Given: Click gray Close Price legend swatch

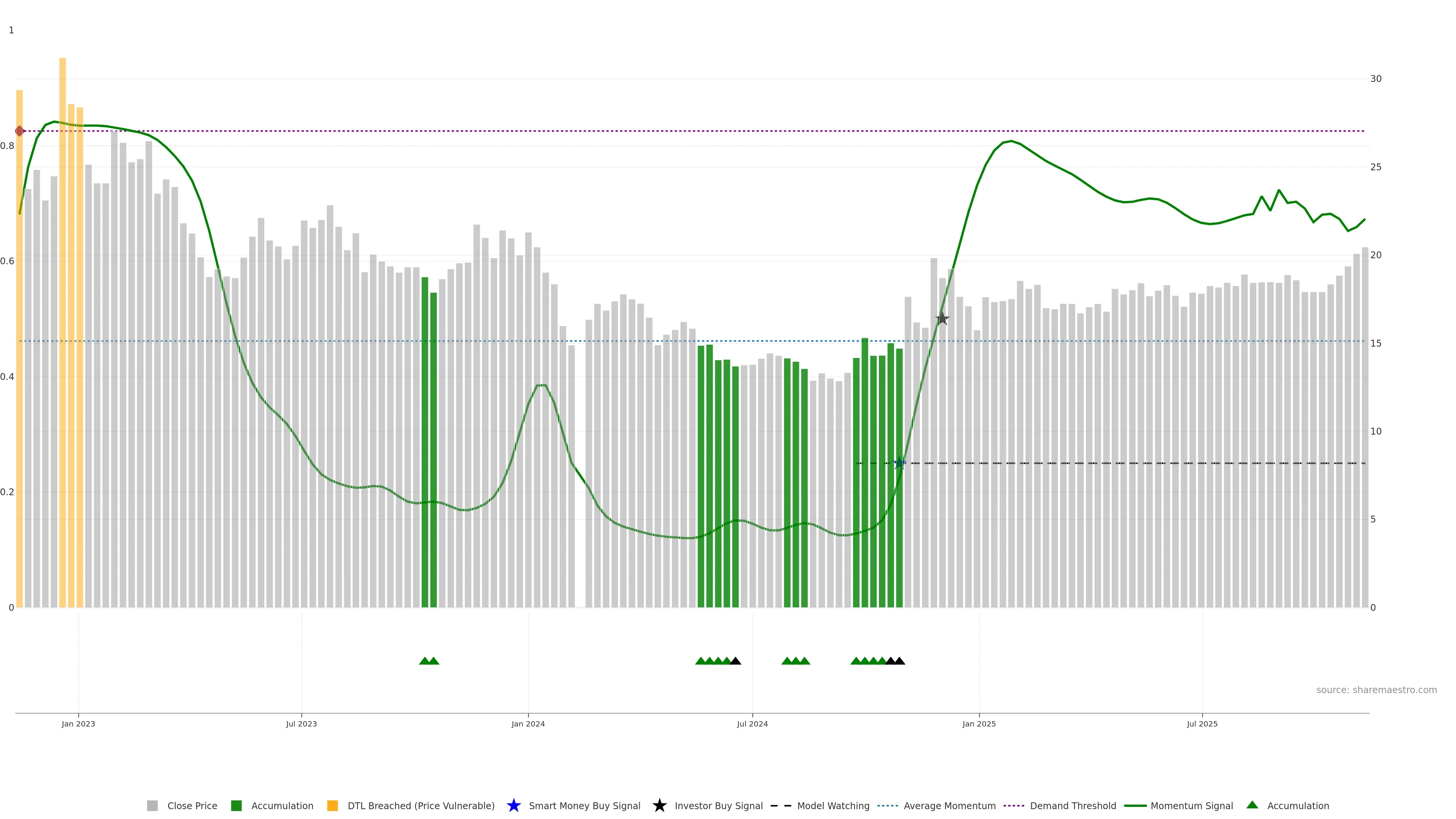Looking at the screenshot, I should (x=152, y=806).
